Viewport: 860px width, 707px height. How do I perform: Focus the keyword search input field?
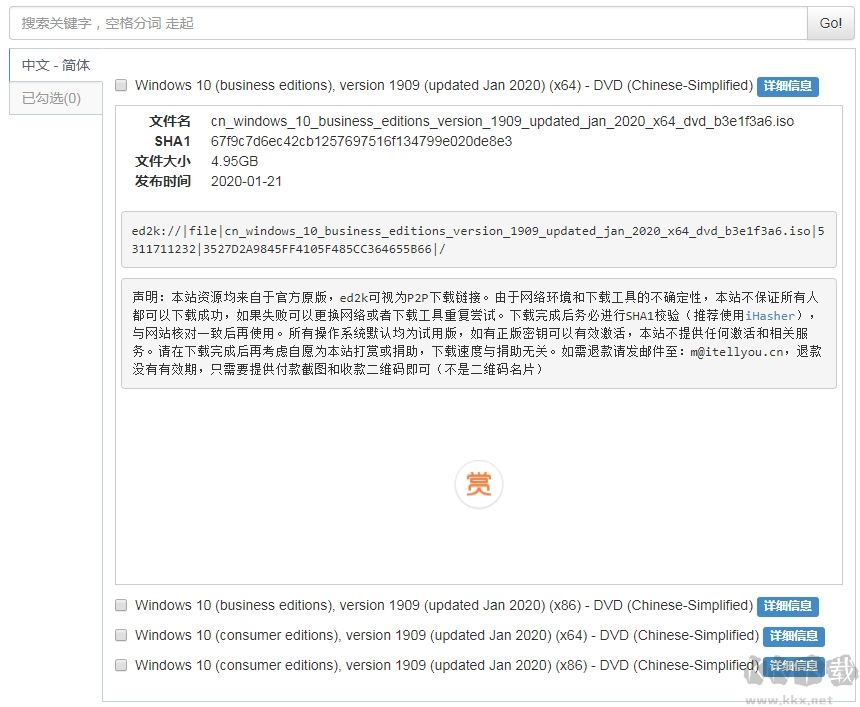tap(409, 23)
